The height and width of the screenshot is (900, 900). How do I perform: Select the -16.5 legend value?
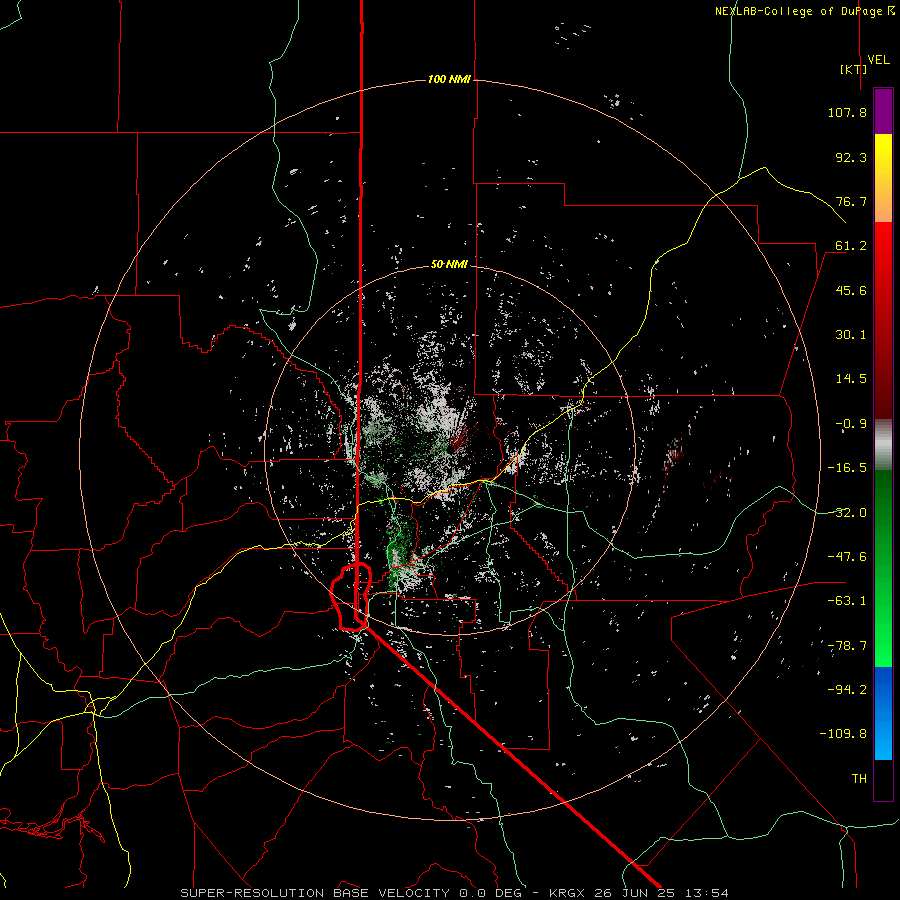(x=847, y=468)
